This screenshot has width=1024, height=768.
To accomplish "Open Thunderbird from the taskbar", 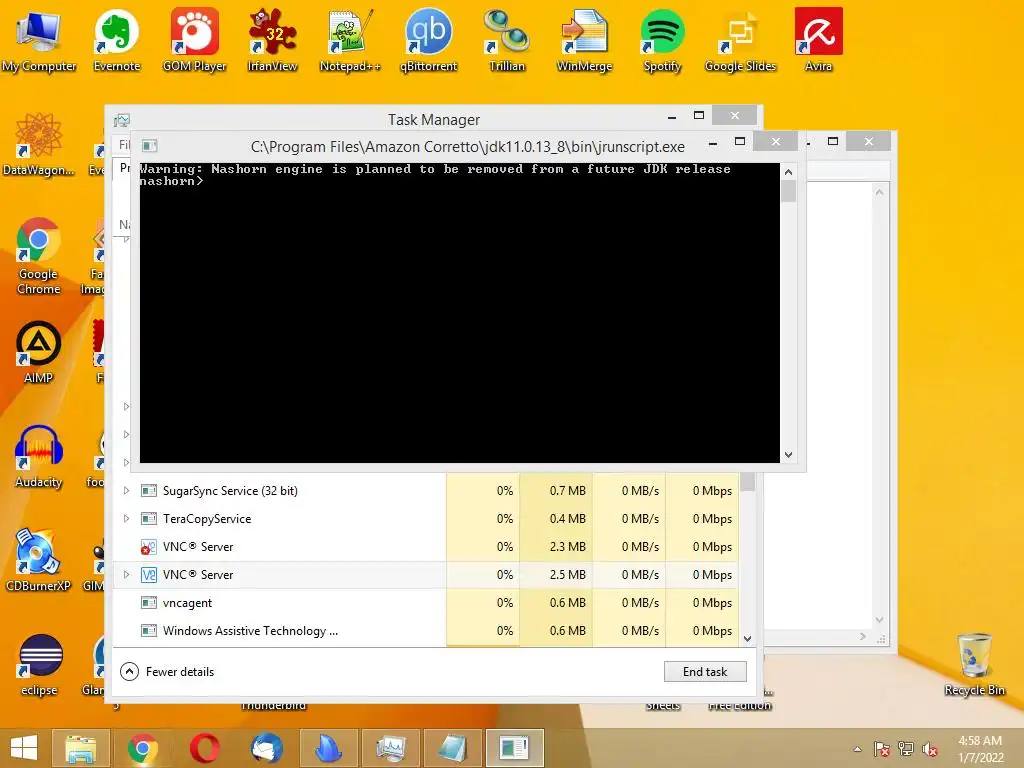I will 266,748.
